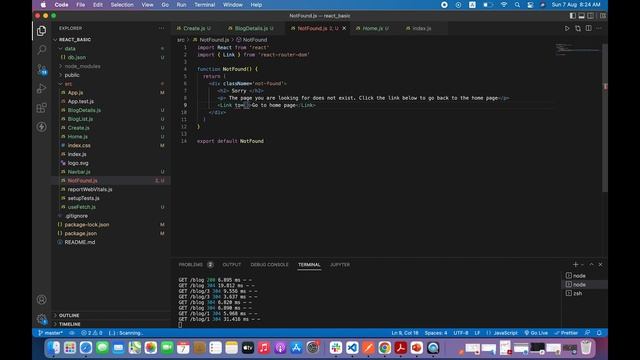Image resolution: width=640 pixels, height=360 pixels.
Task: Open the Explorer view in activity bar
Action: [41, 31]
